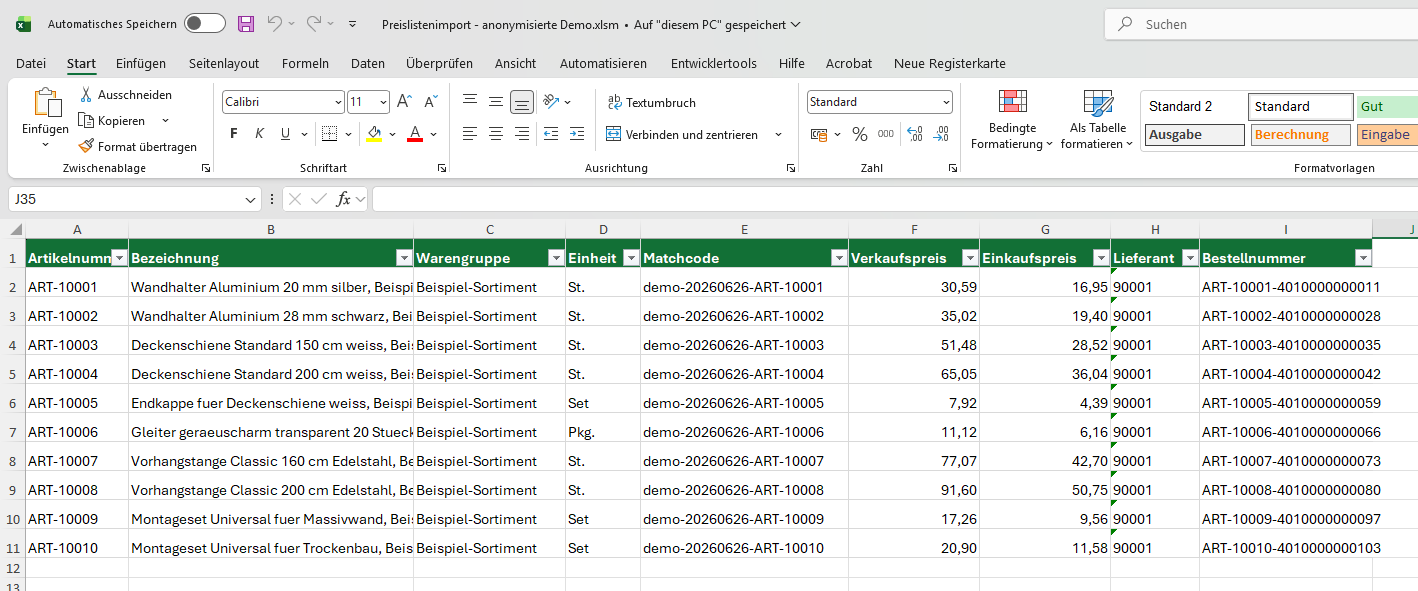1418x591 pixels.
Task: Click the Save icon in title bar
Action: 246,24
